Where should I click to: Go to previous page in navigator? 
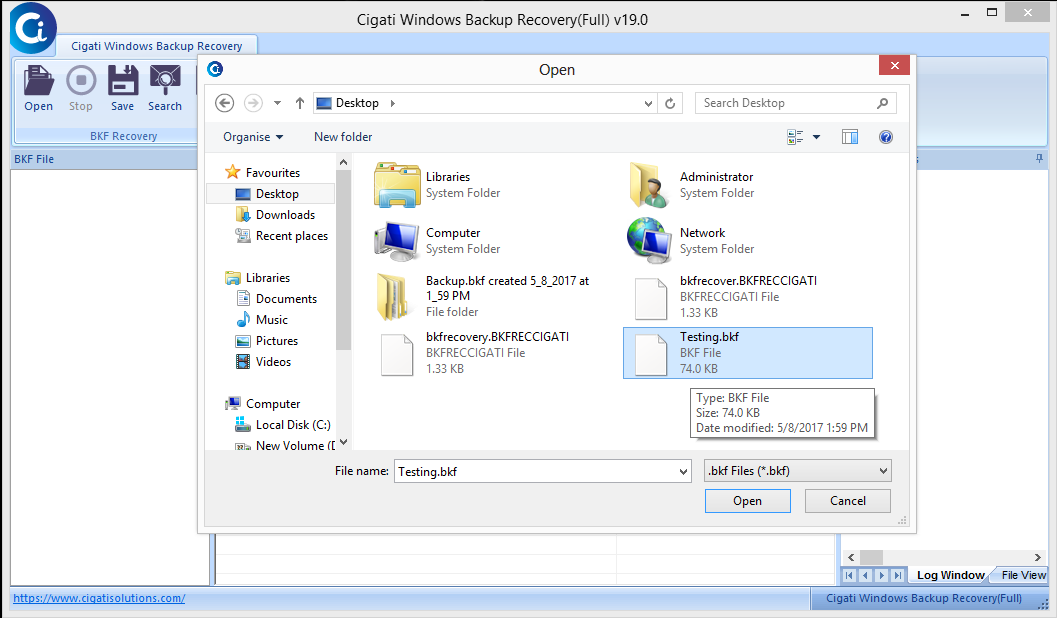tap(866, 575)
